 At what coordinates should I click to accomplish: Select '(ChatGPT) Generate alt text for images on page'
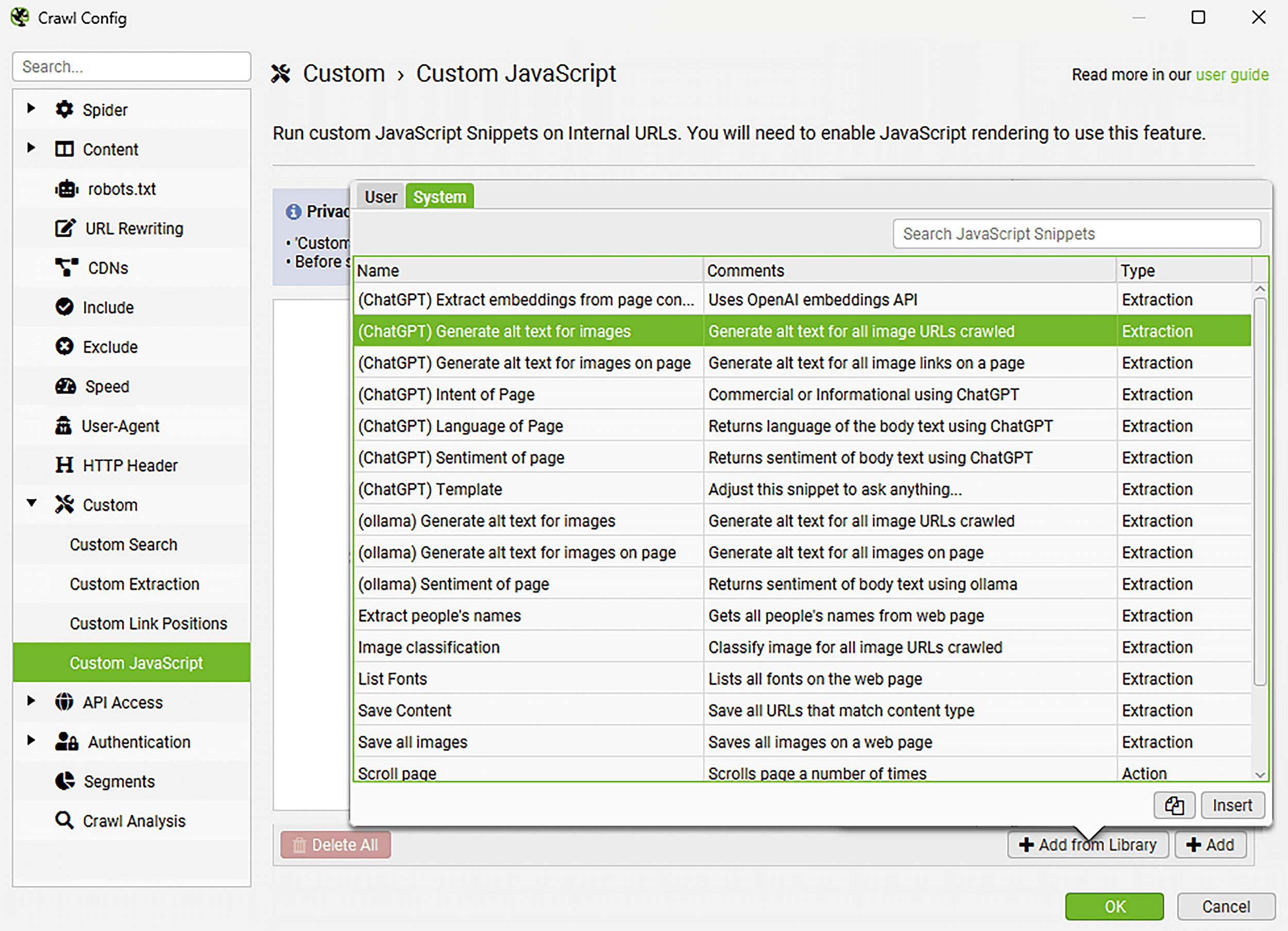coord(803,362)
